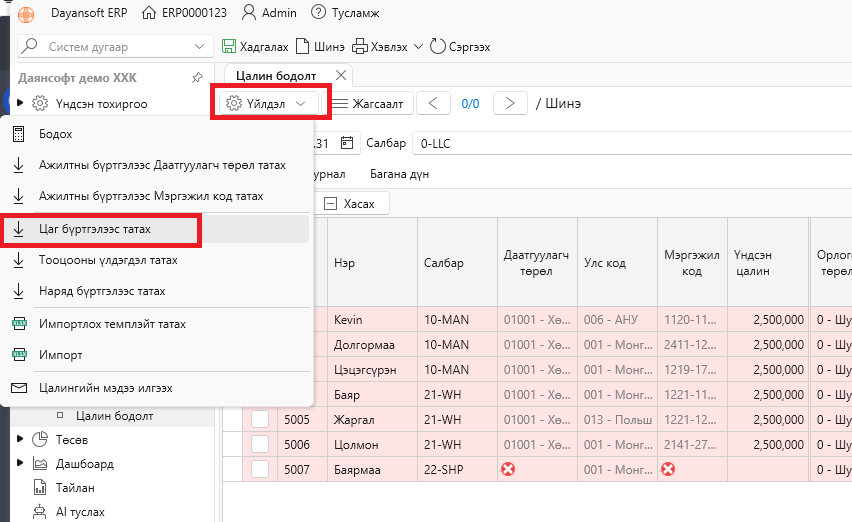Create new with the Шинэ button

320,47
